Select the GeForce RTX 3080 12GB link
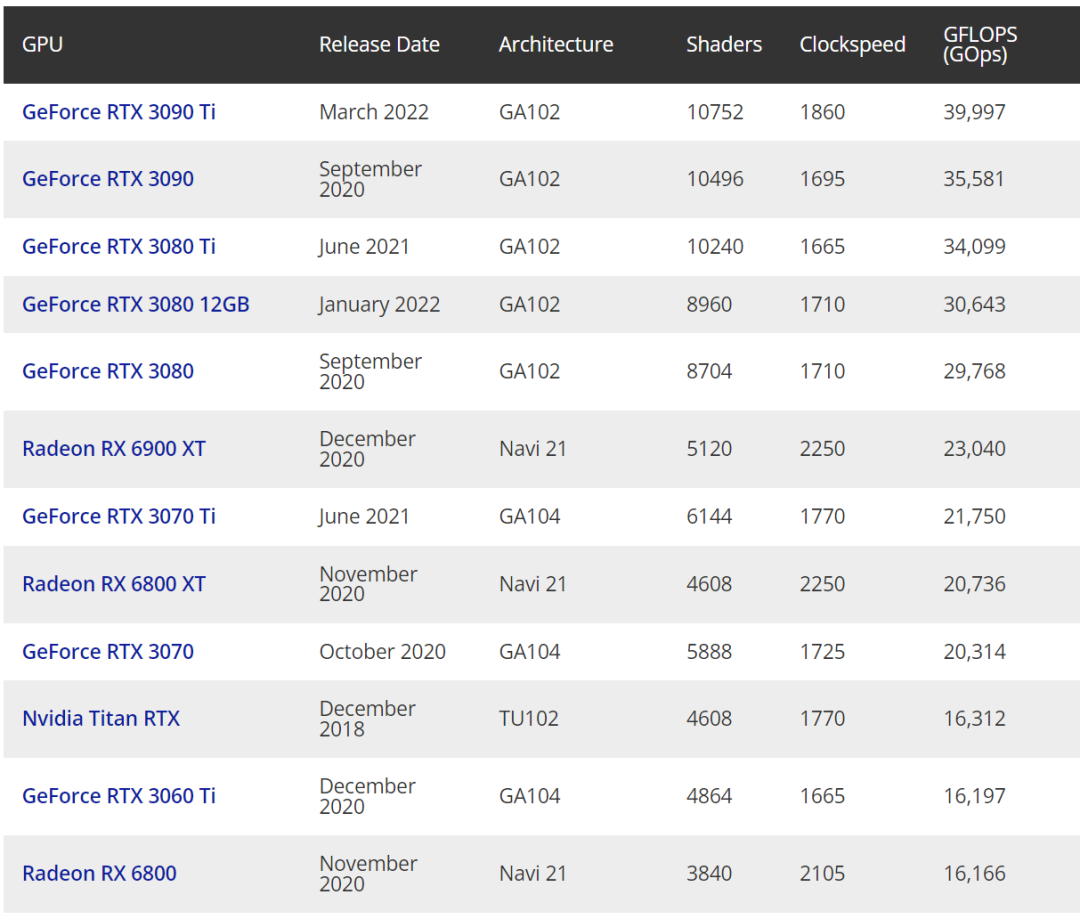This screenshot has height=919, width=1080. (x=135, y=305)
